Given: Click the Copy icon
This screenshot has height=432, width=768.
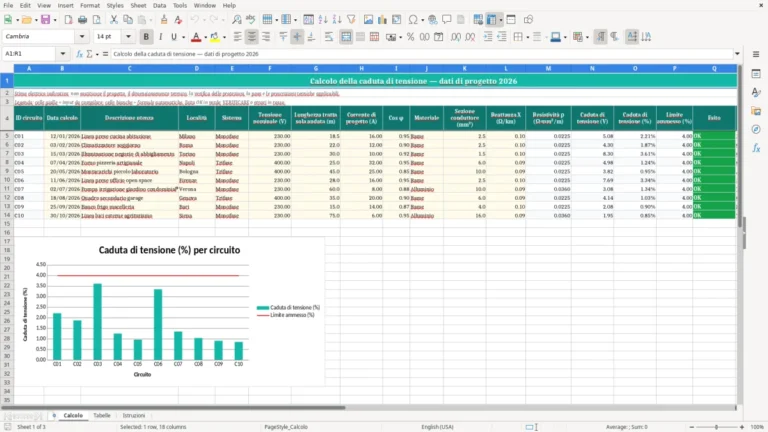Looking at the screenshot, I should 128,20.
